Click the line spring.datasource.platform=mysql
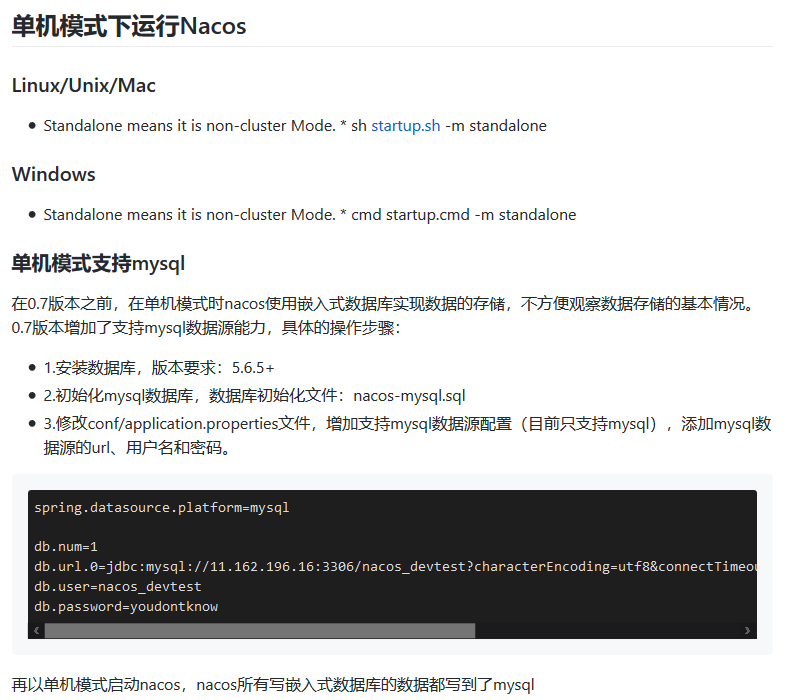785x700 pixels. tap(162, 508)
